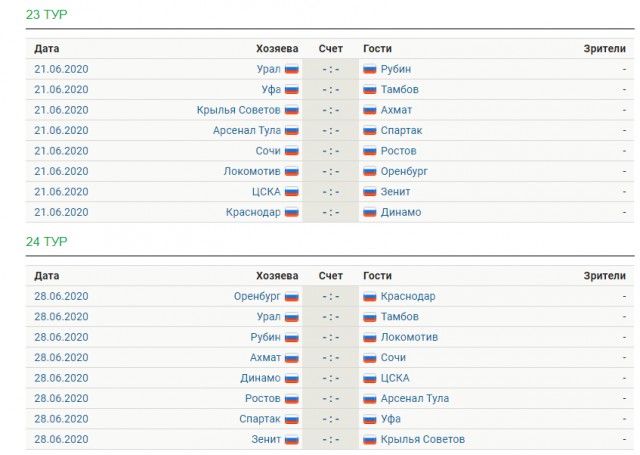This screenshot has height=455, width=640.
Task: Open Крылья Советов guest link in round 24
Action: [423, 439]
